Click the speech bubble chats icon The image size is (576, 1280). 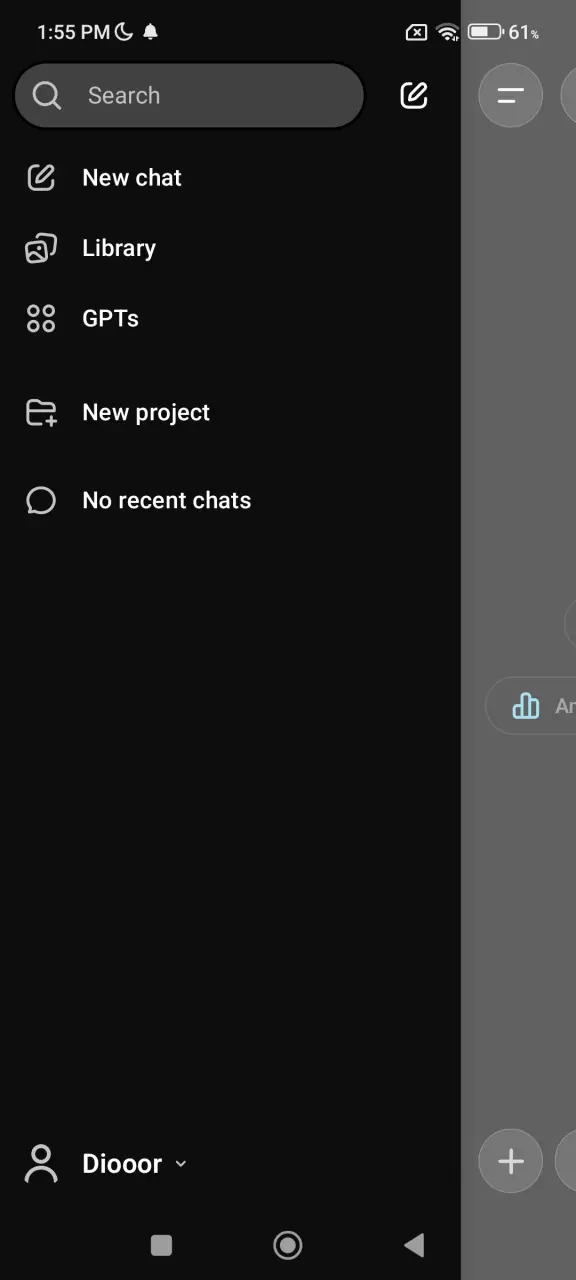click(x=41, y=500)
